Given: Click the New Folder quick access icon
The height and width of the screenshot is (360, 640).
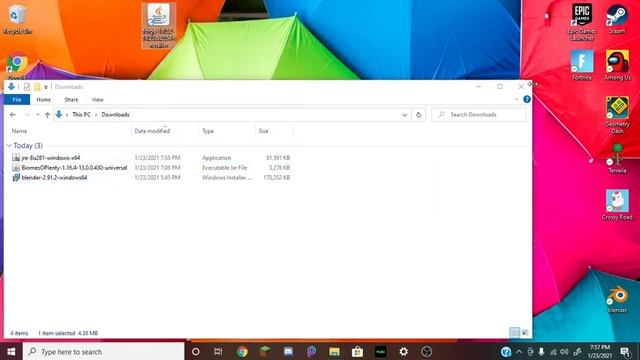Looking at the screenshot, I should [x=37, y=87].
